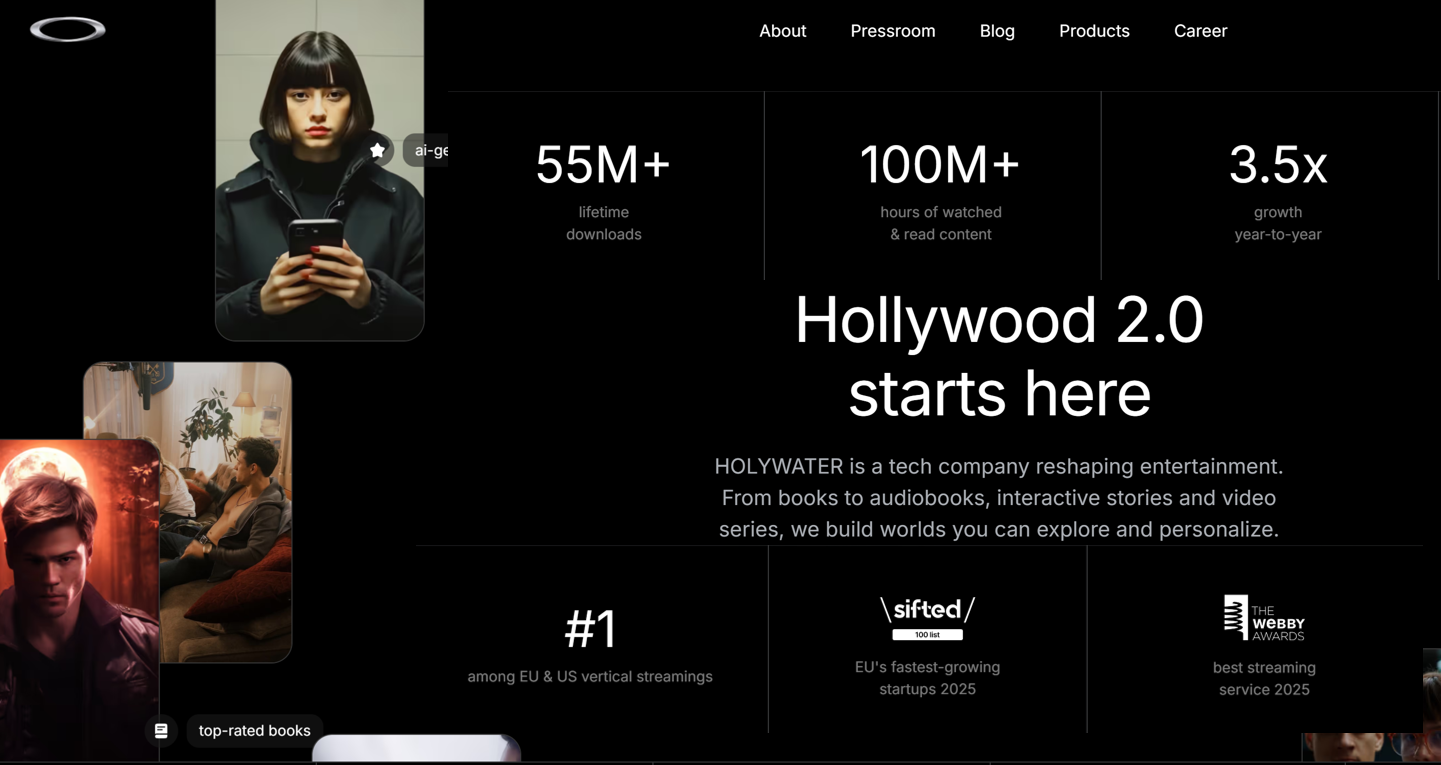Click the Hollywood 2.0 starts here heading
This screenshot has height=765, width=1441.
(x=999, y=356)
